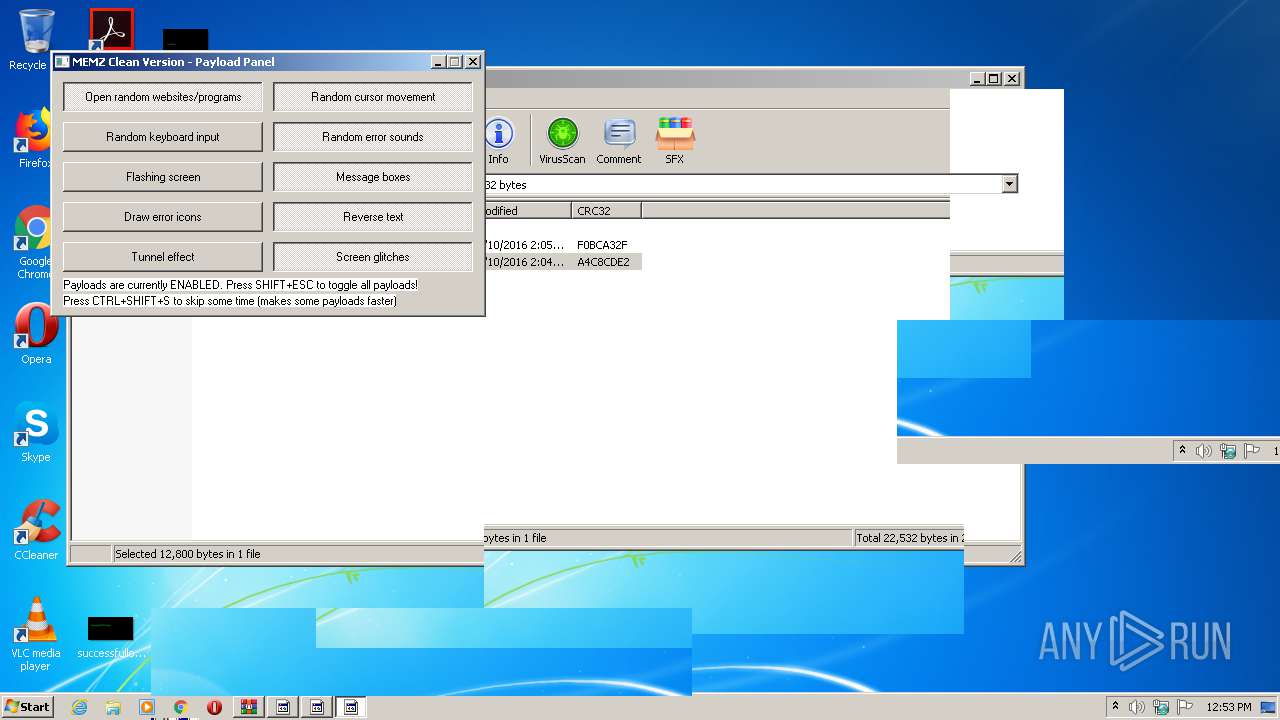Open the network status tray icon
Viewport: 1280px width, 720px height.
(x=1161, y=707)
